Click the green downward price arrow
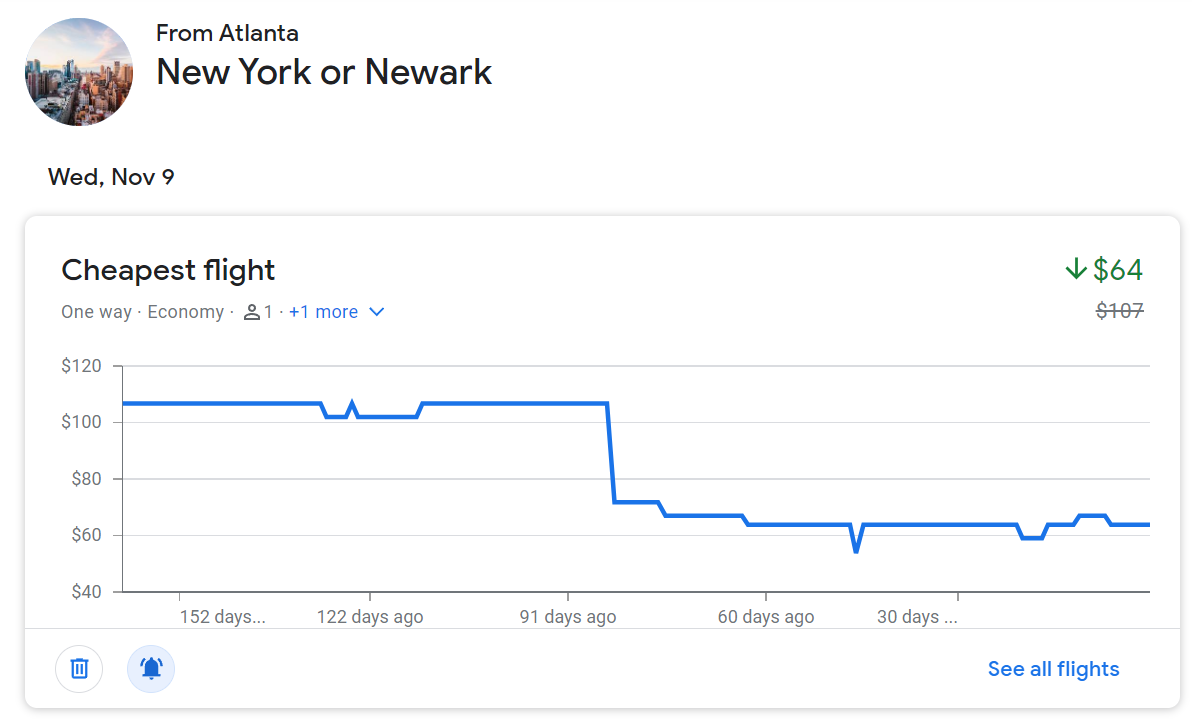 click(1075, 268)
